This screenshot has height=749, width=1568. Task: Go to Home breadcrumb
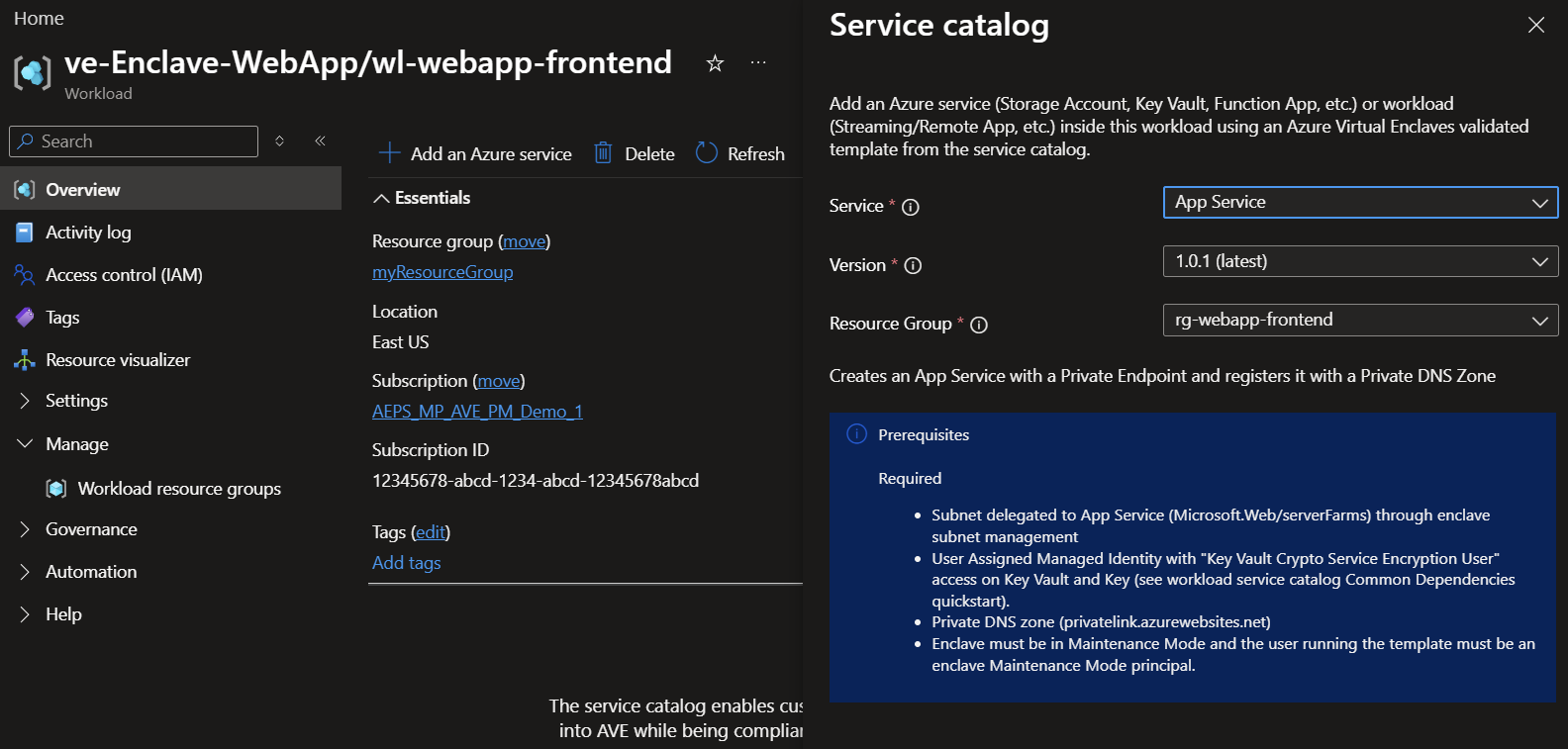39,19
